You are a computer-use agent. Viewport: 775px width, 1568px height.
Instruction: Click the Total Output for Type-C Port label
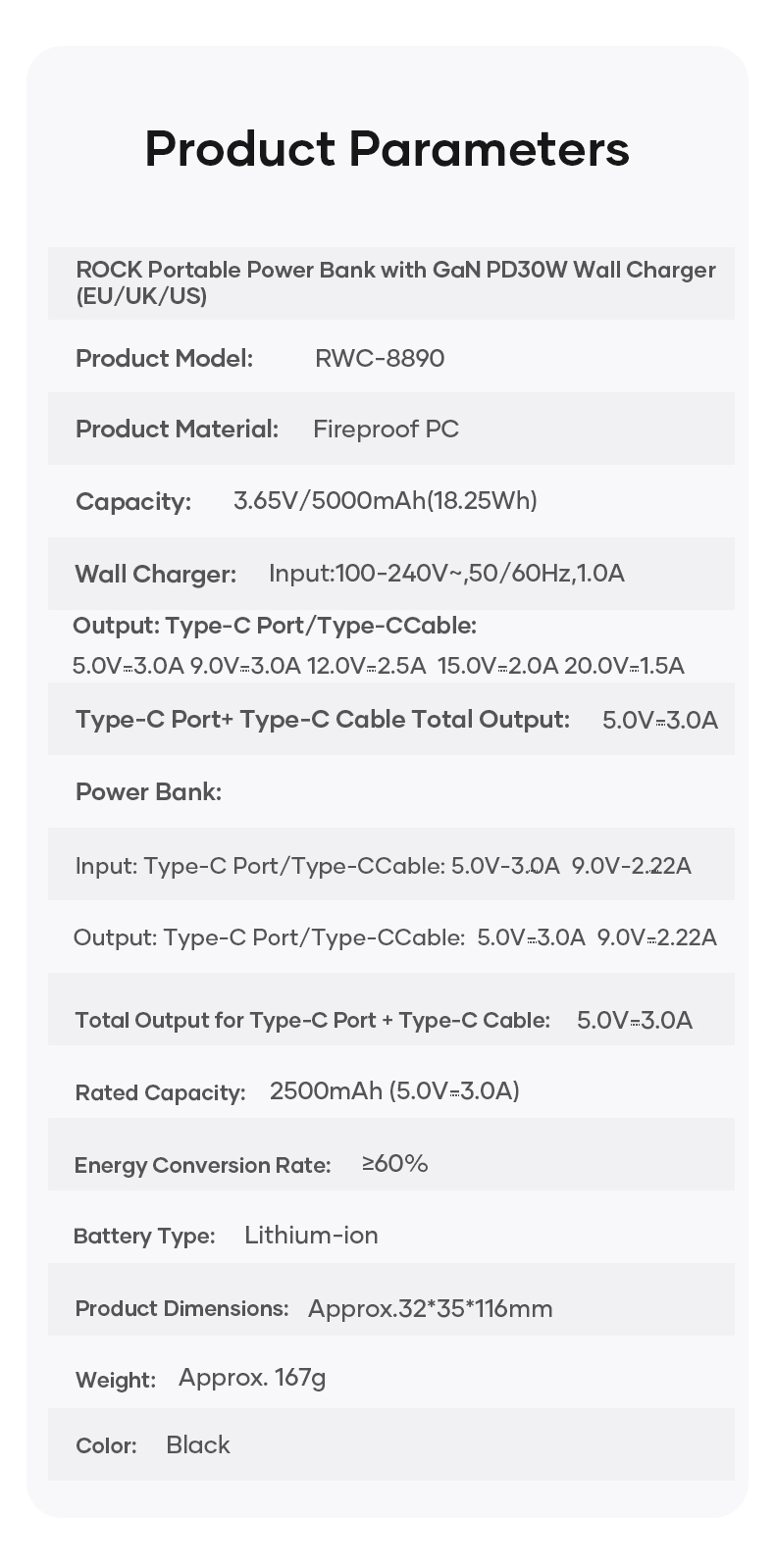coord(312,1020)
